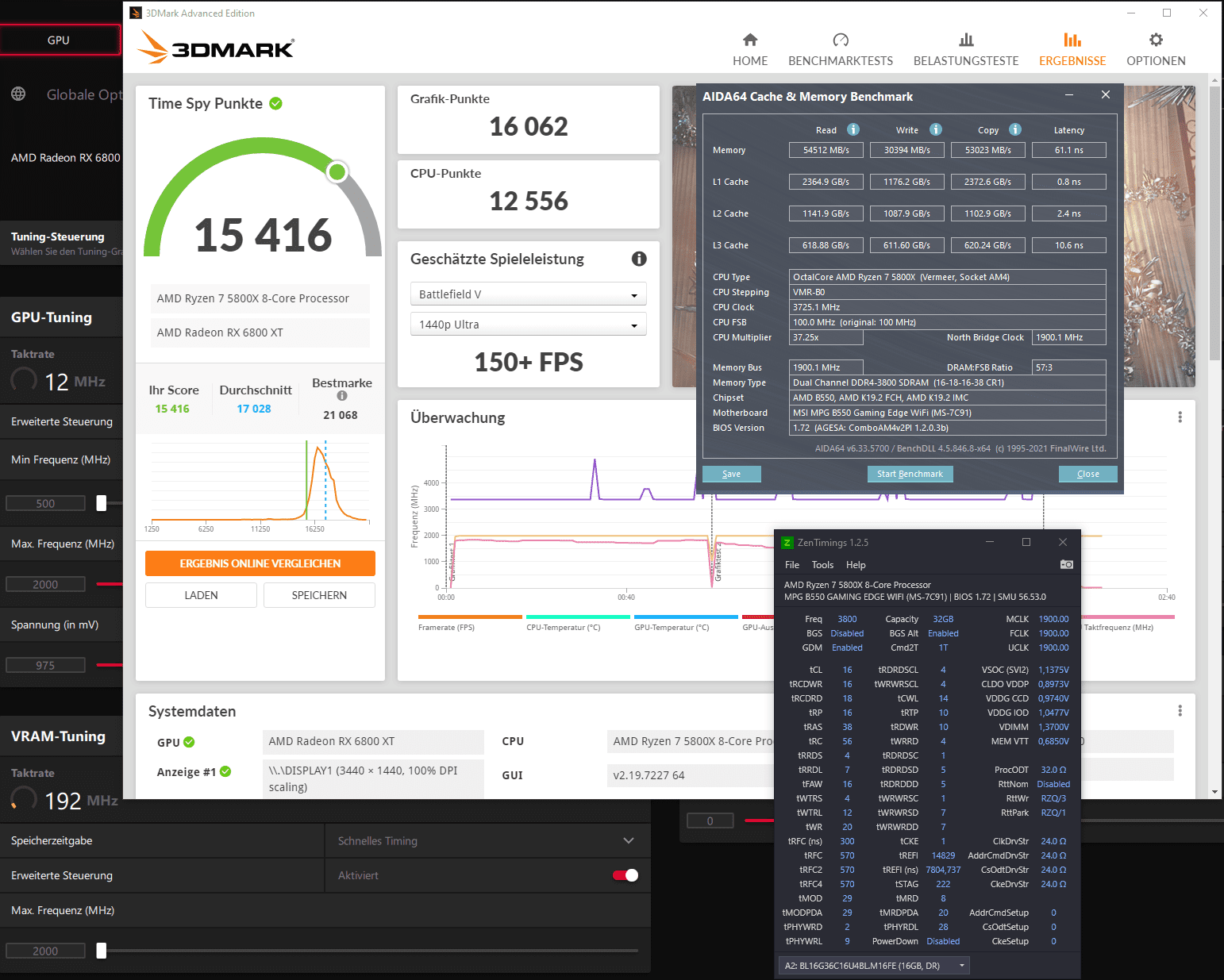The image size is (1224, 980).
Task: Open the Tools menu in ZenTimings
Action: 822,565
